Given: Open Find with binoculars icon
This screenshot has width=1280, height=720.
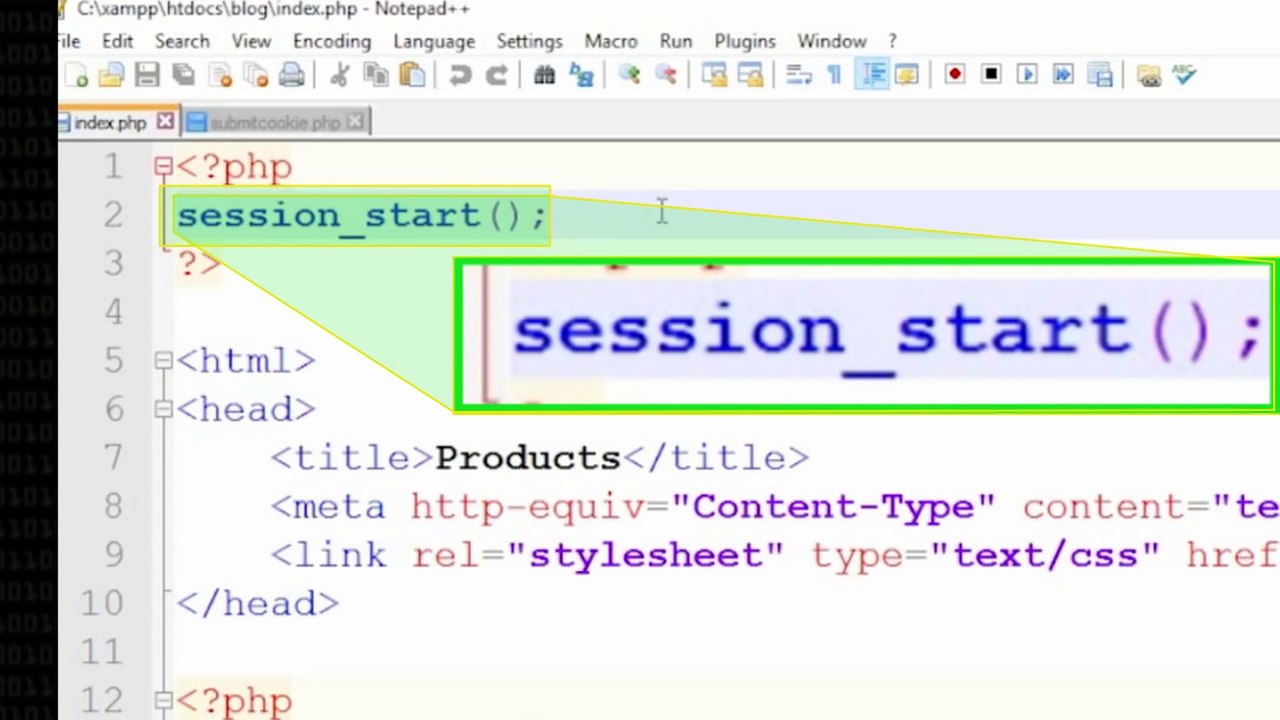Looking at the screenshot, I should [544, 75].
